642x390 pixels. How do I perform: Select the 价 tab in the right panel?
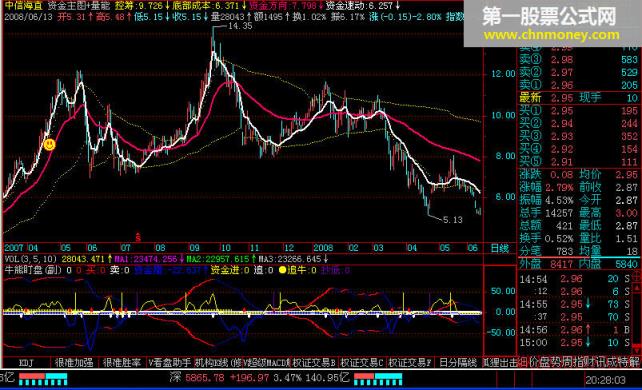click(x=534, y=362)
